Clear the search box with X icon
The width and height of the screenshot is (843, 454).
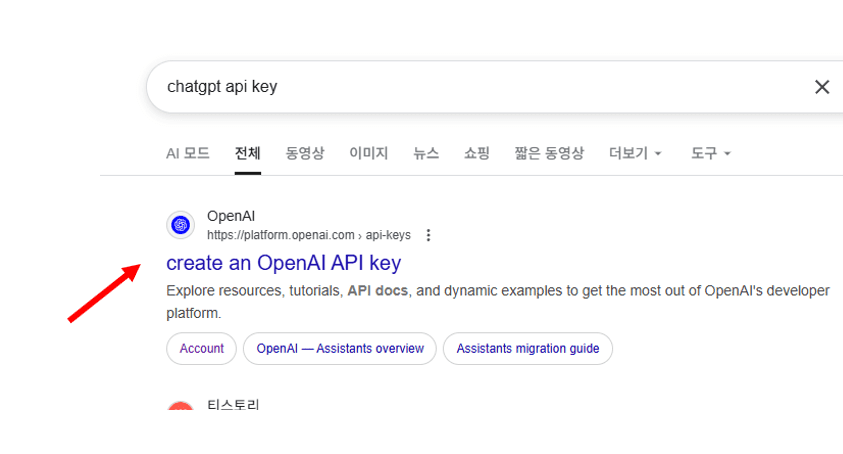point(821,87)
